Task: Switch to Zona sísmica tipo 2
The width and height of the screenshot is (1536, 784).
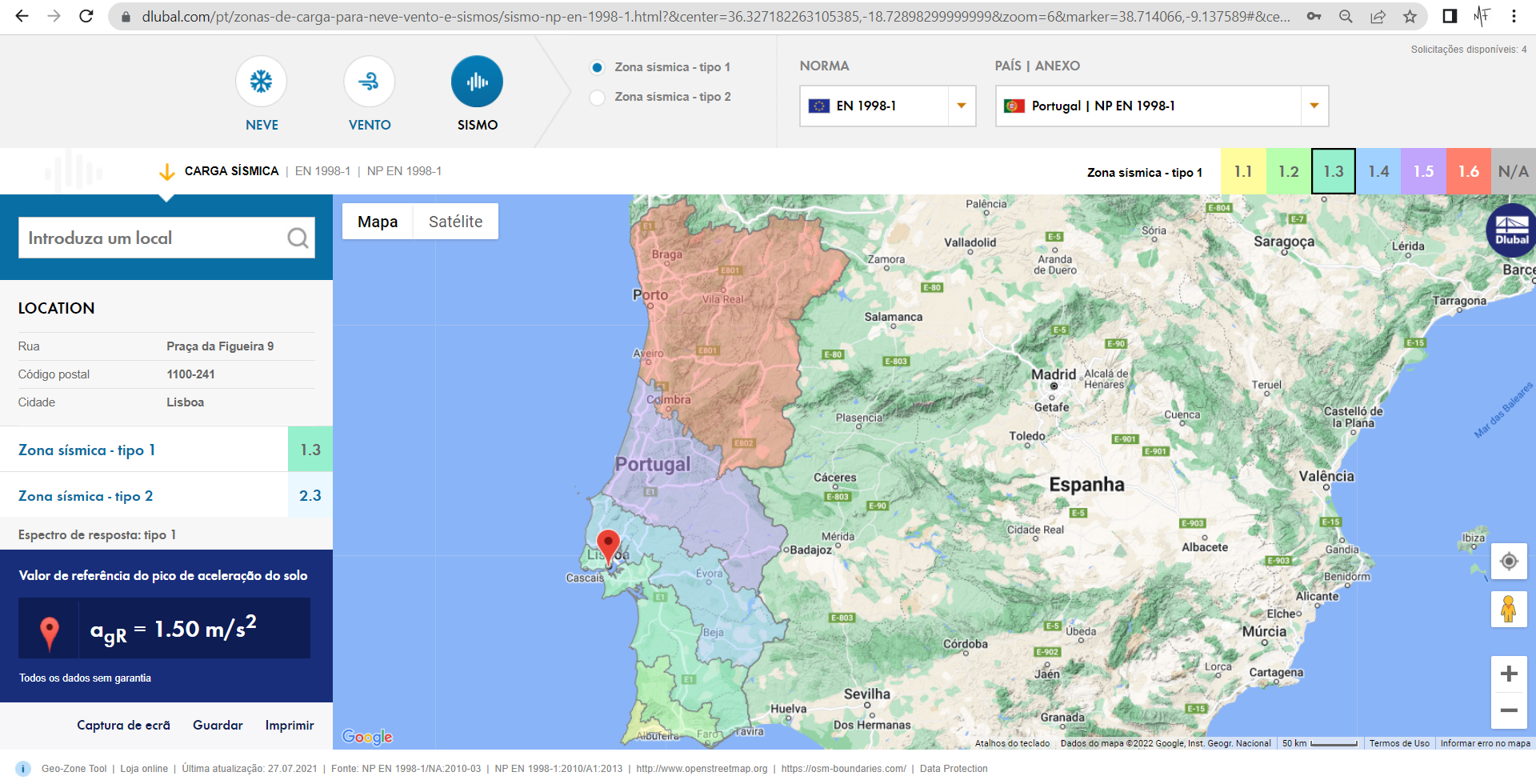Action: pyautogui.click(x=597, y=97)
